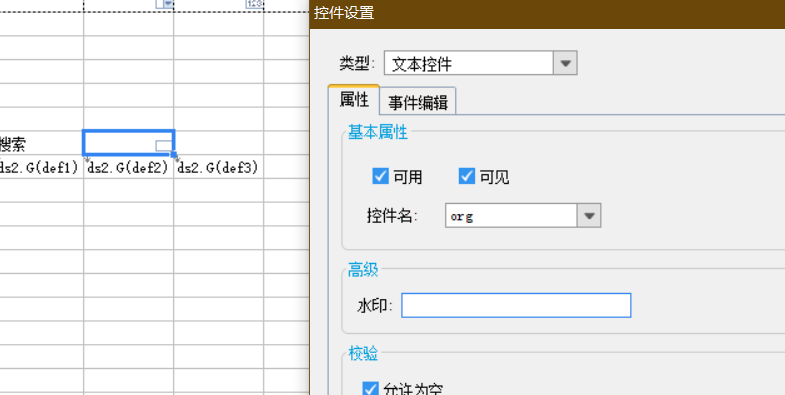Toggle the 允许为空 checkbox
Screen dimensions: 785x395
[370, 388]
